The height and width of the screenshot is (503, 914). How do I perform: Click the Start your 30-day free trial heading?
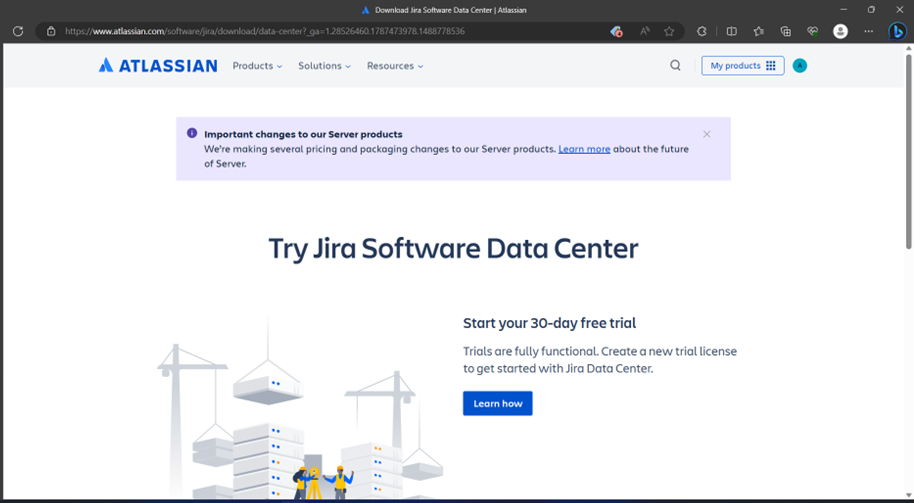[549, 323]
